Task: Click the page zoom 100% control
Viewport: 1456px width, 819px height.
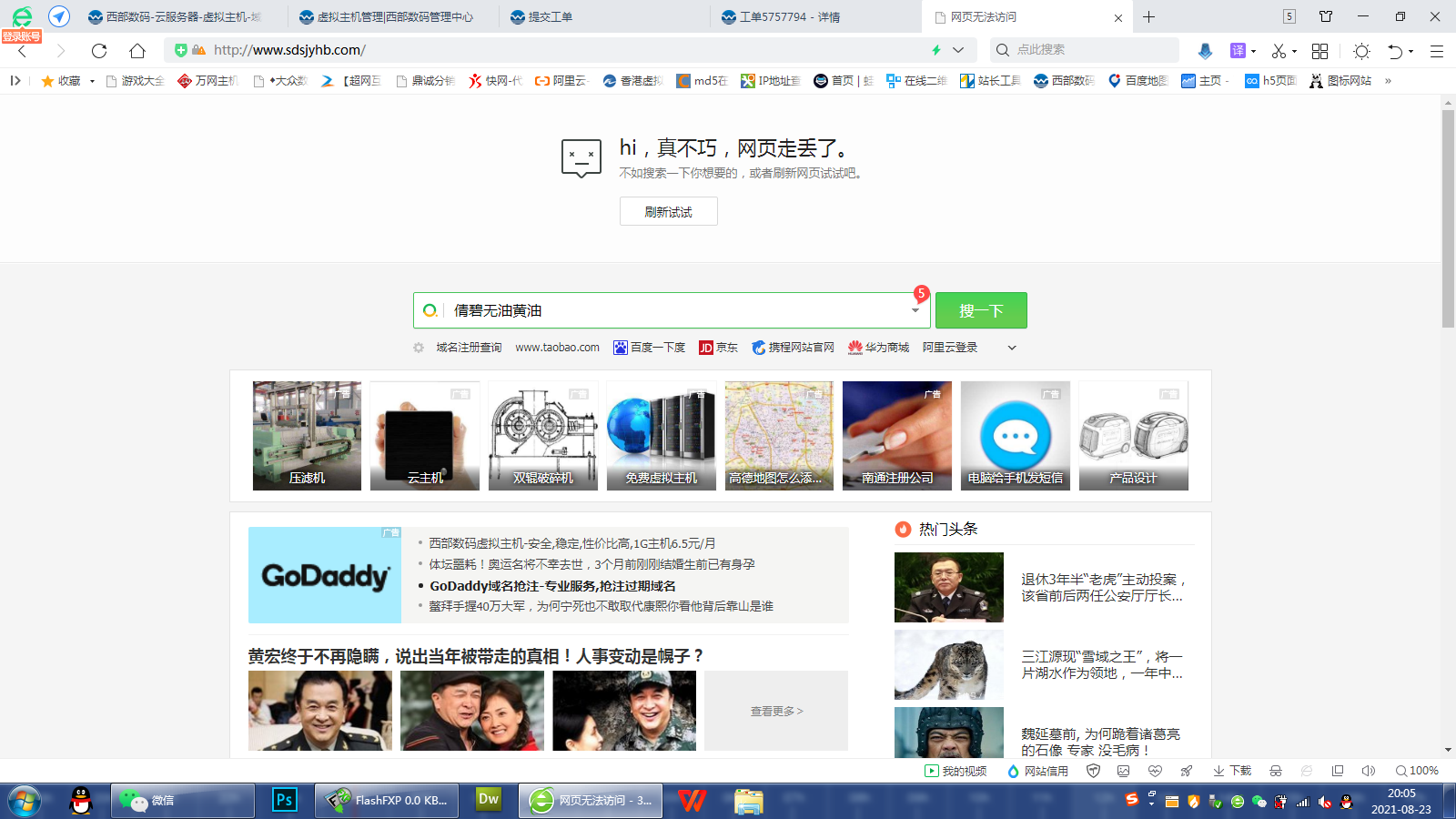Action: click(1418, 771)
